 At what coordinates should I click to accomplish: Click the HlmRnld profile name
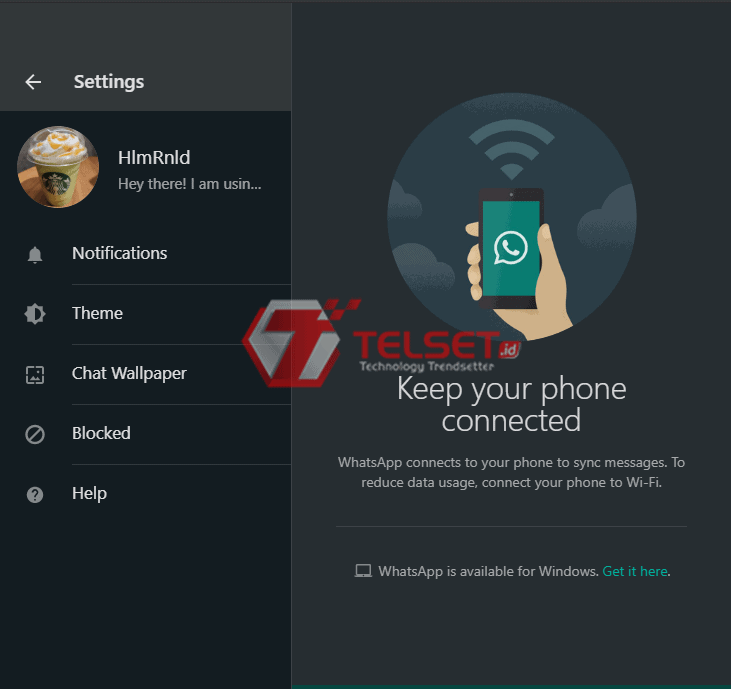[154, 157]
